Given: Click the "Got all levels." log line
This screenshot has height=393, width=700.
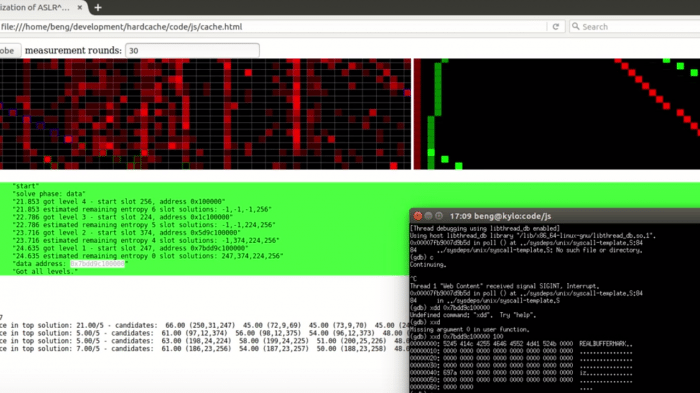Looking at the screenshot, I should [46, 272].
